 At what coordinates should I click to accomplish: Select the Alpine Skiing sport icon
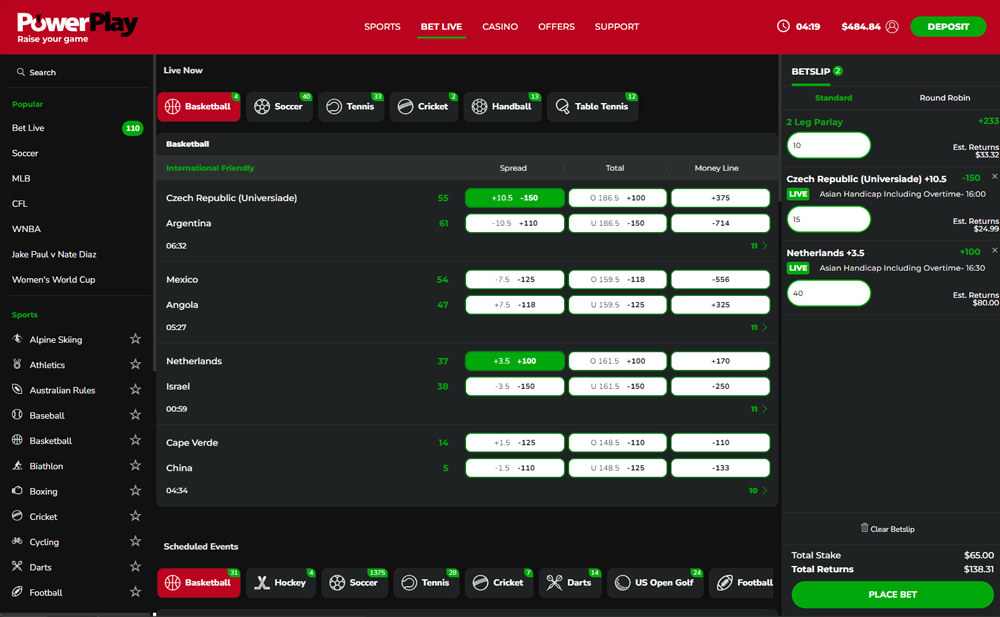[x=17, y=339]
